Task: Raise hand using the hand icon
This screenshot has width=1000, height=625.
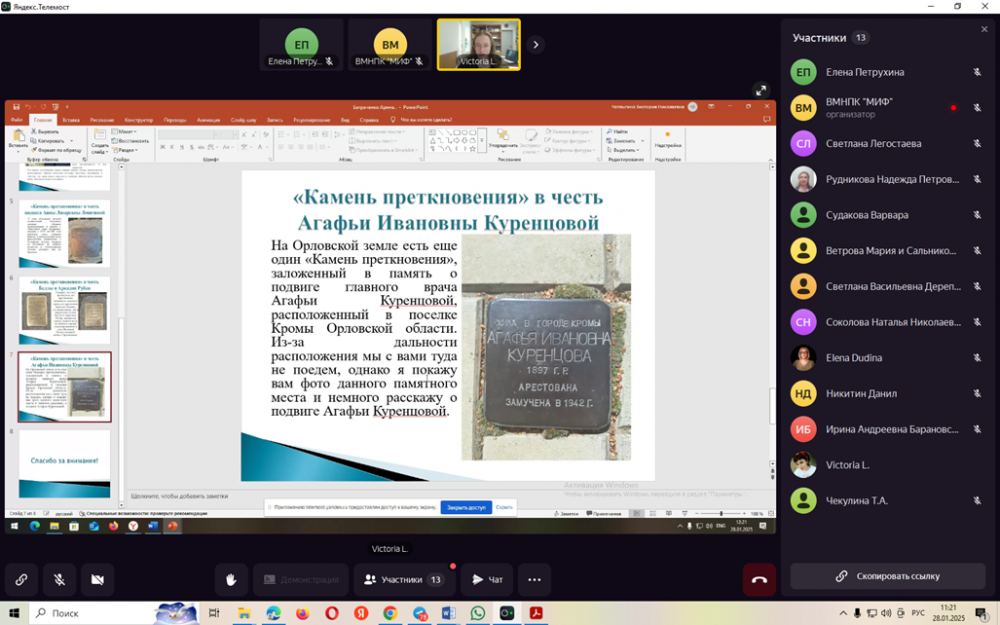Action: (x=231, y=580)
